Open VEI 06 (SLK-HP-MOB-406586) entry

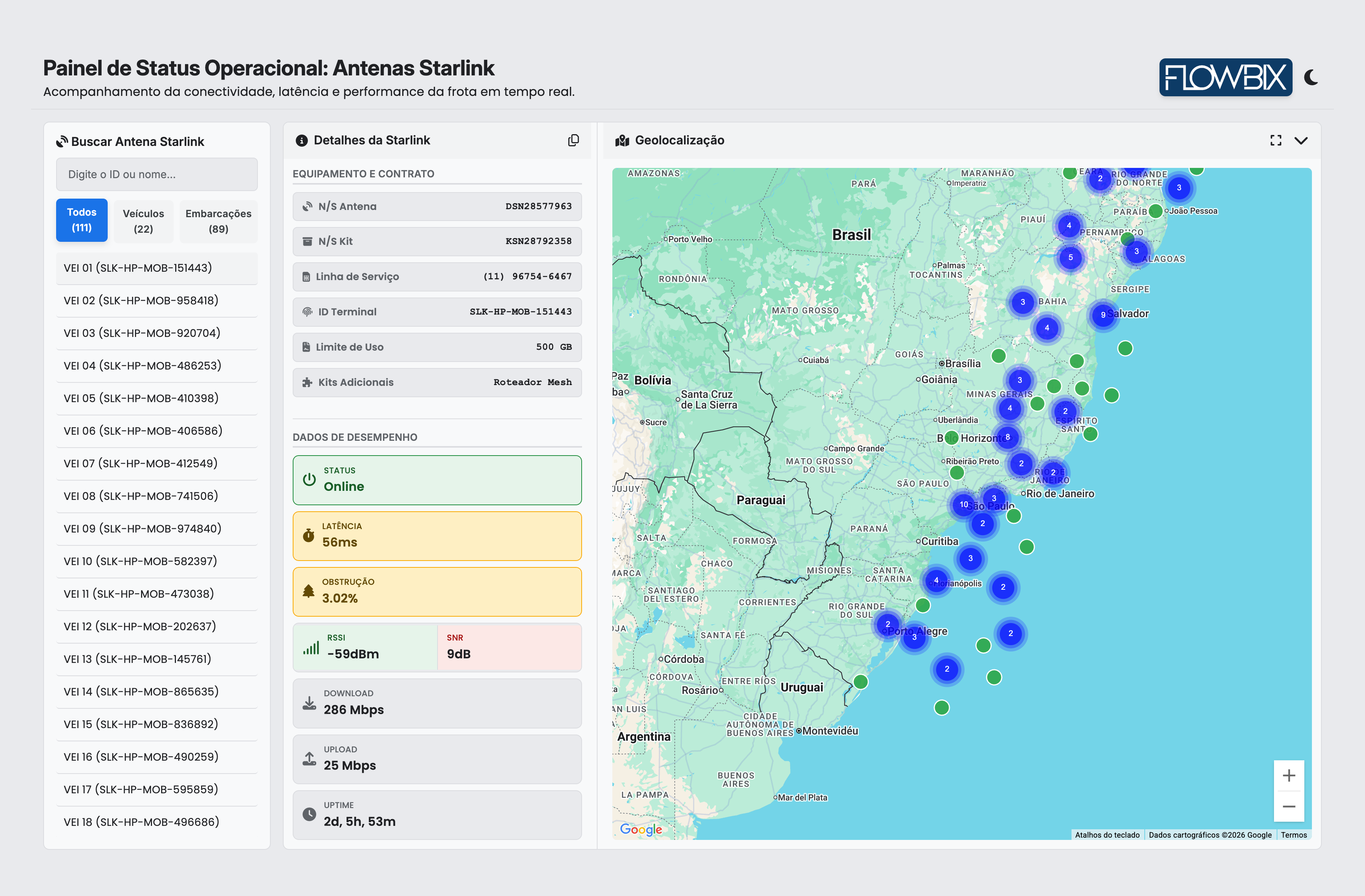click(x=157, y=431)
